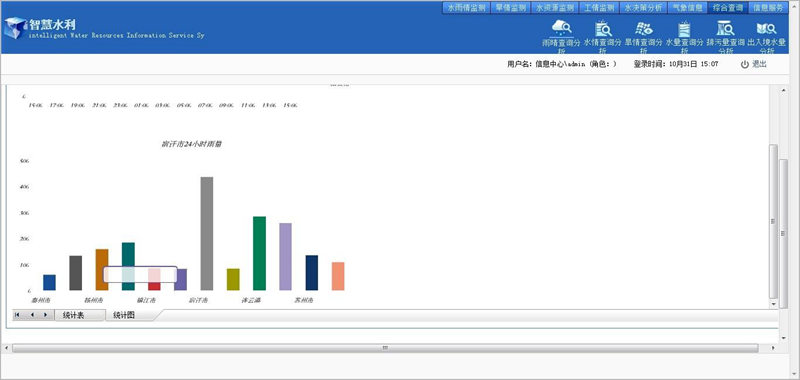Switch to the 水雨情监测 menu tab

(466, 8)
